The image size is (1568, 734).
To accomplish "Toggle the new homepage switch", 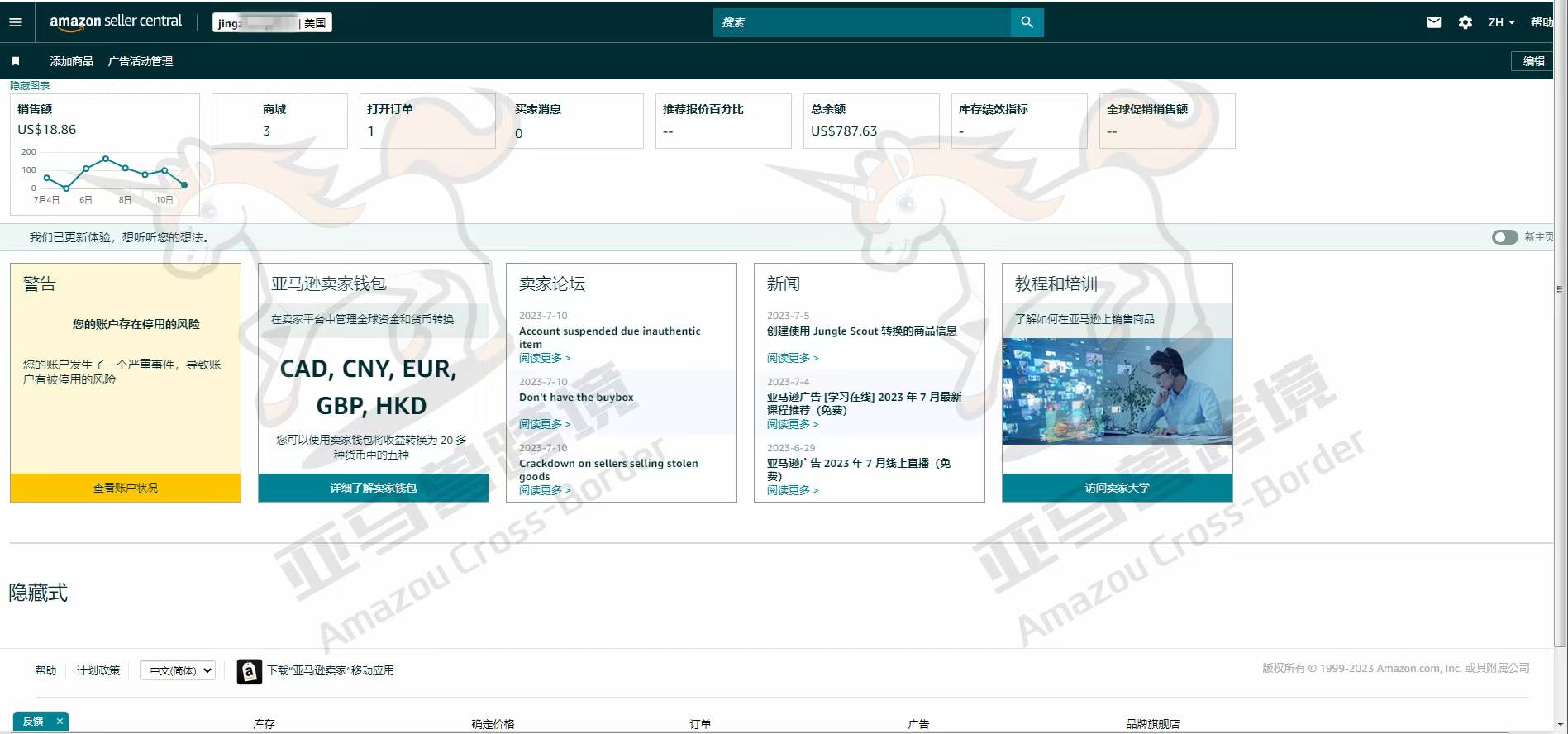I will pos(1504,237).
